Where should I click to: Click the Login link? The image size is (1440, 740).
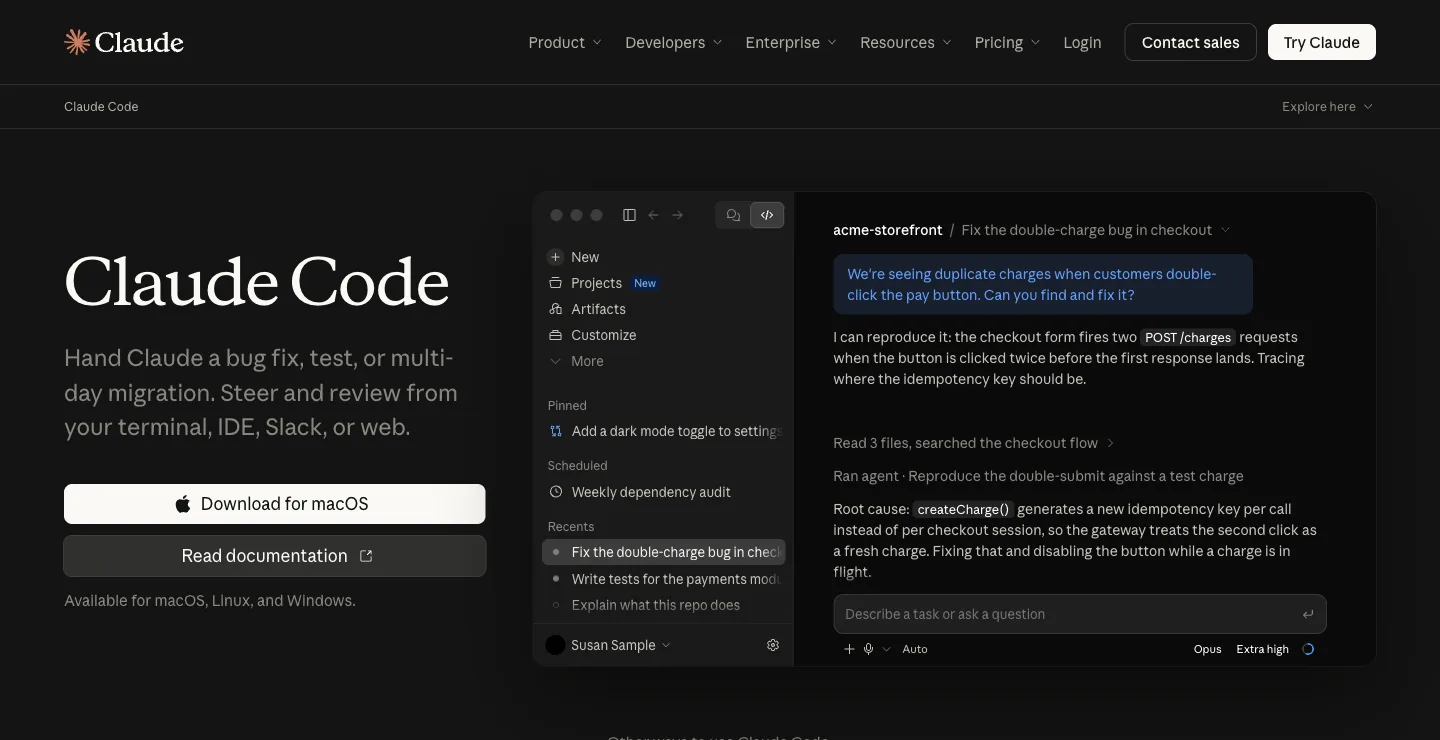click(x=1082, y=42)
